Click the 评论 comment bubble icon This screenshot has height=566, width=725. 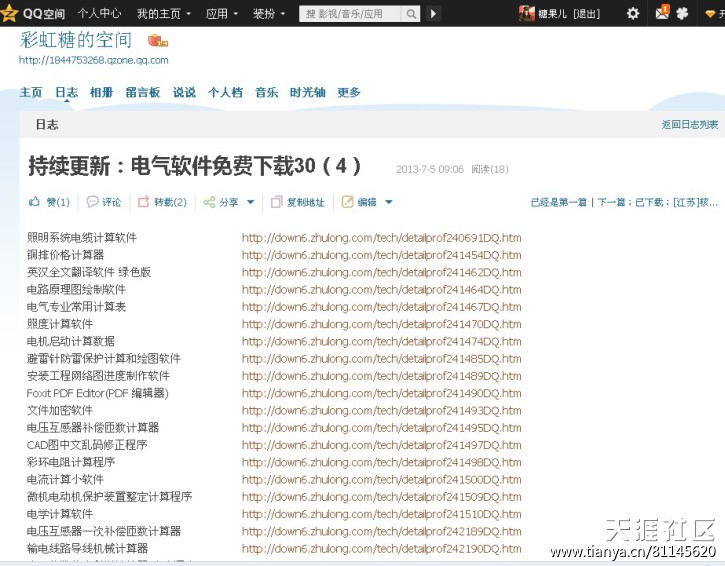pos(93,202)
